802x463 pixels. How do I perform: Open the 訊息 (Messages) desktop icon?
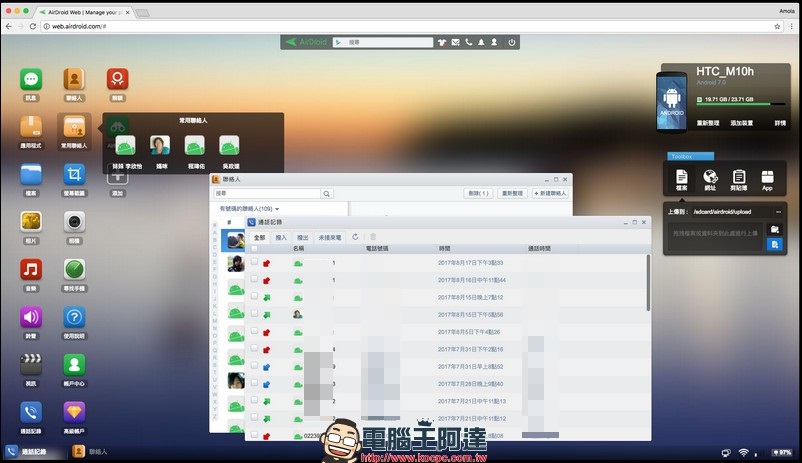[31, 80]
